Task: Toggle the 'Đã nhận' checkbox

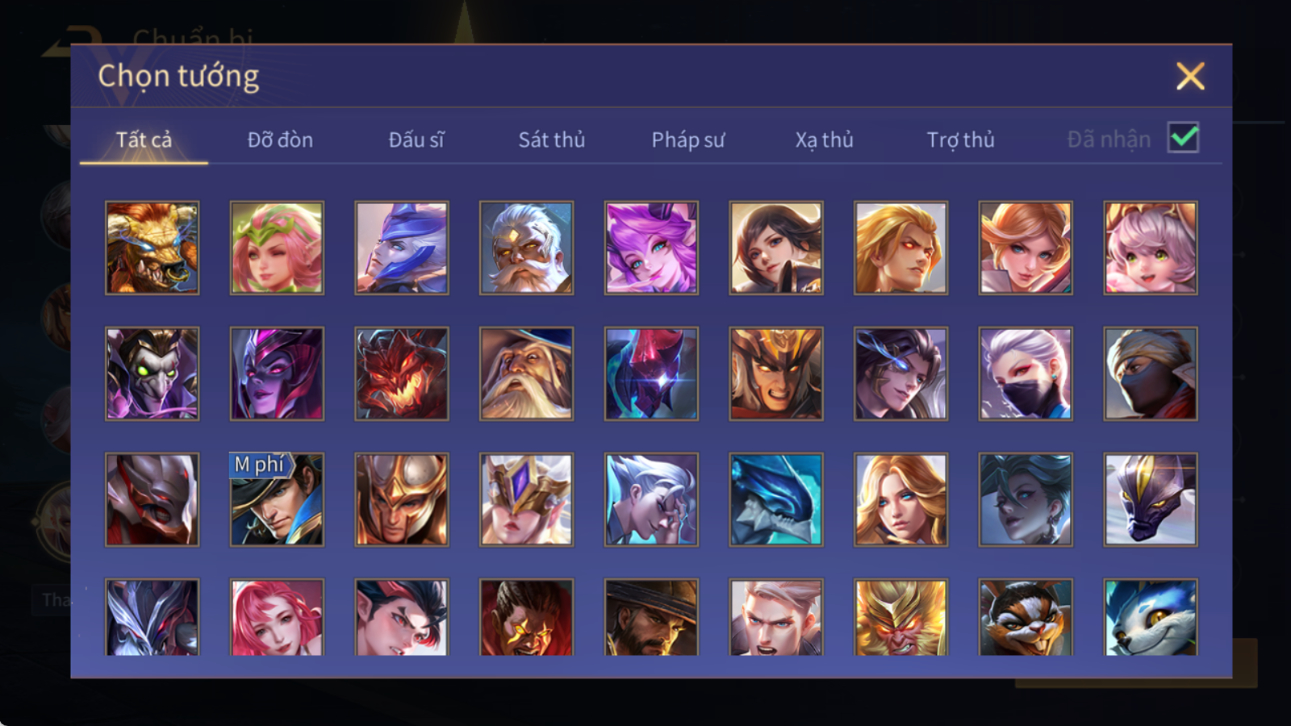Action: tap(1183, 139)
